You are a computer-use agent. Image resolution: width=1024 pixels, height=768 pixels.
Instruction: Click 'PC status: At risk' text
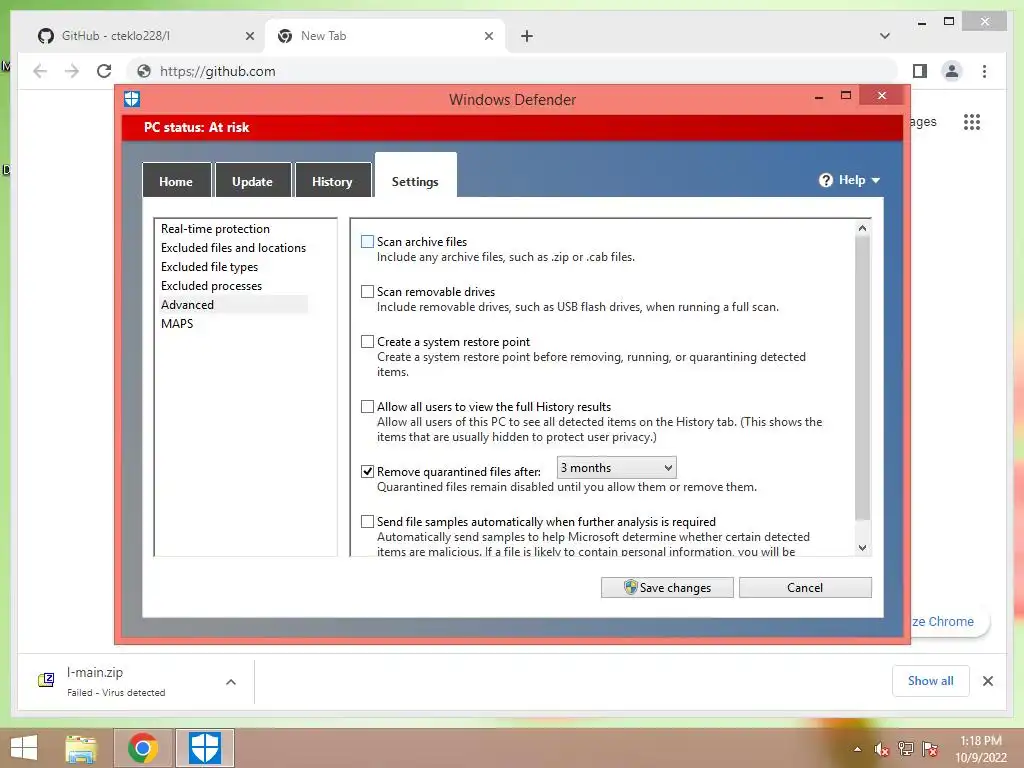coord(197,127)
